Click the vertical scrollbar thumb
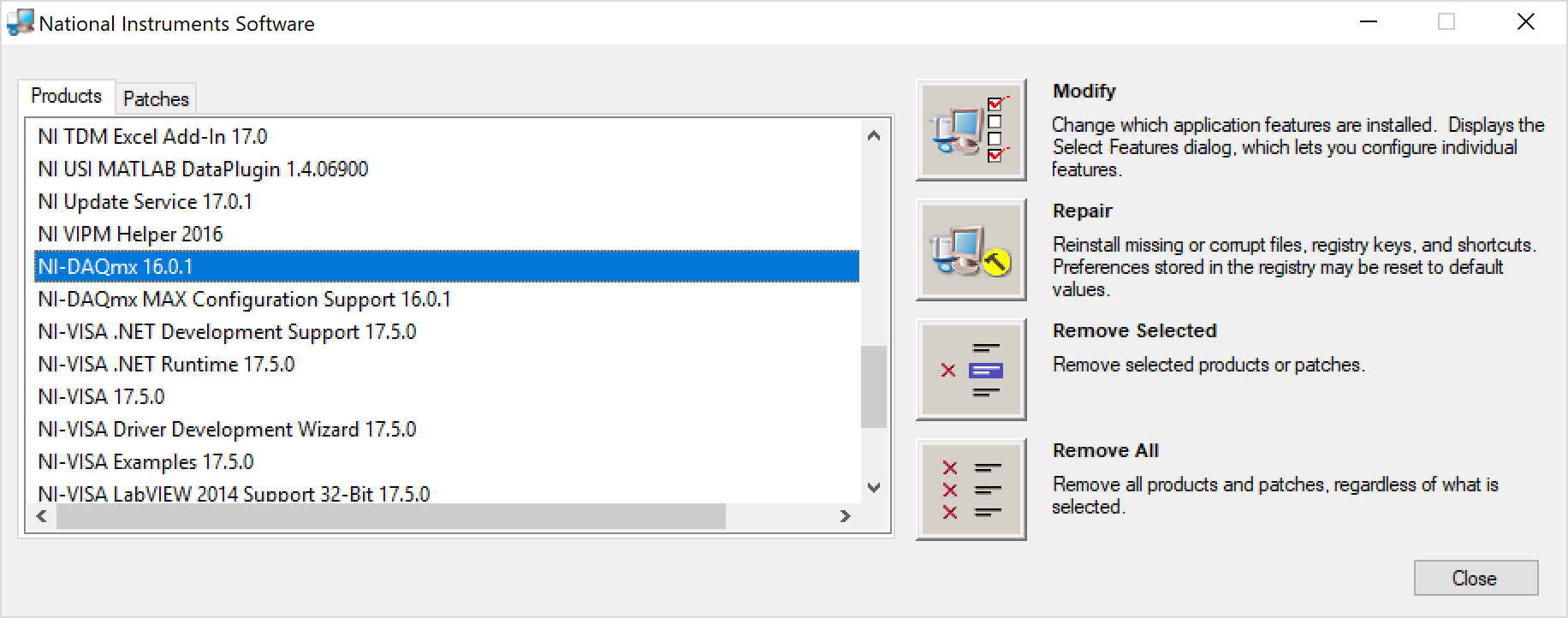Image resolution: width=1568 pixels, height=618 pixels. pyautogui.click(x=874, y=386)
